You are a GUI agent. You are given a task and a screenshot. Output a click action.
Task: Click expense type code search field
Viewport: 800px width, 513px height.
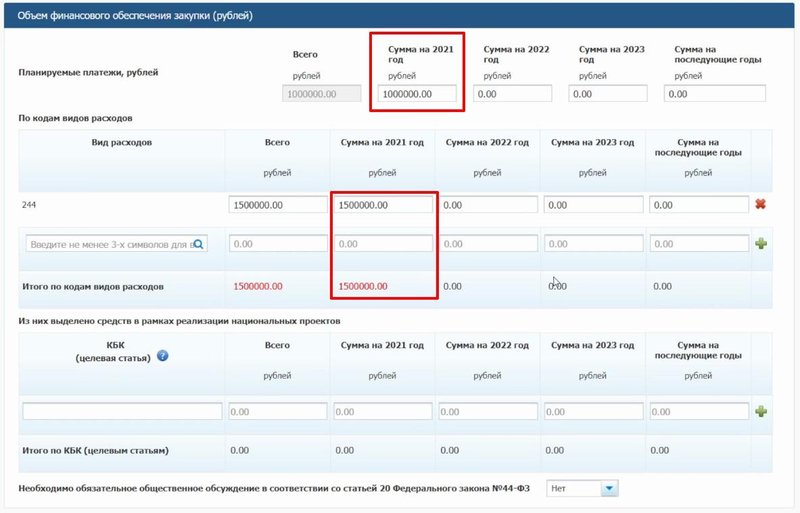coord(108,243)
